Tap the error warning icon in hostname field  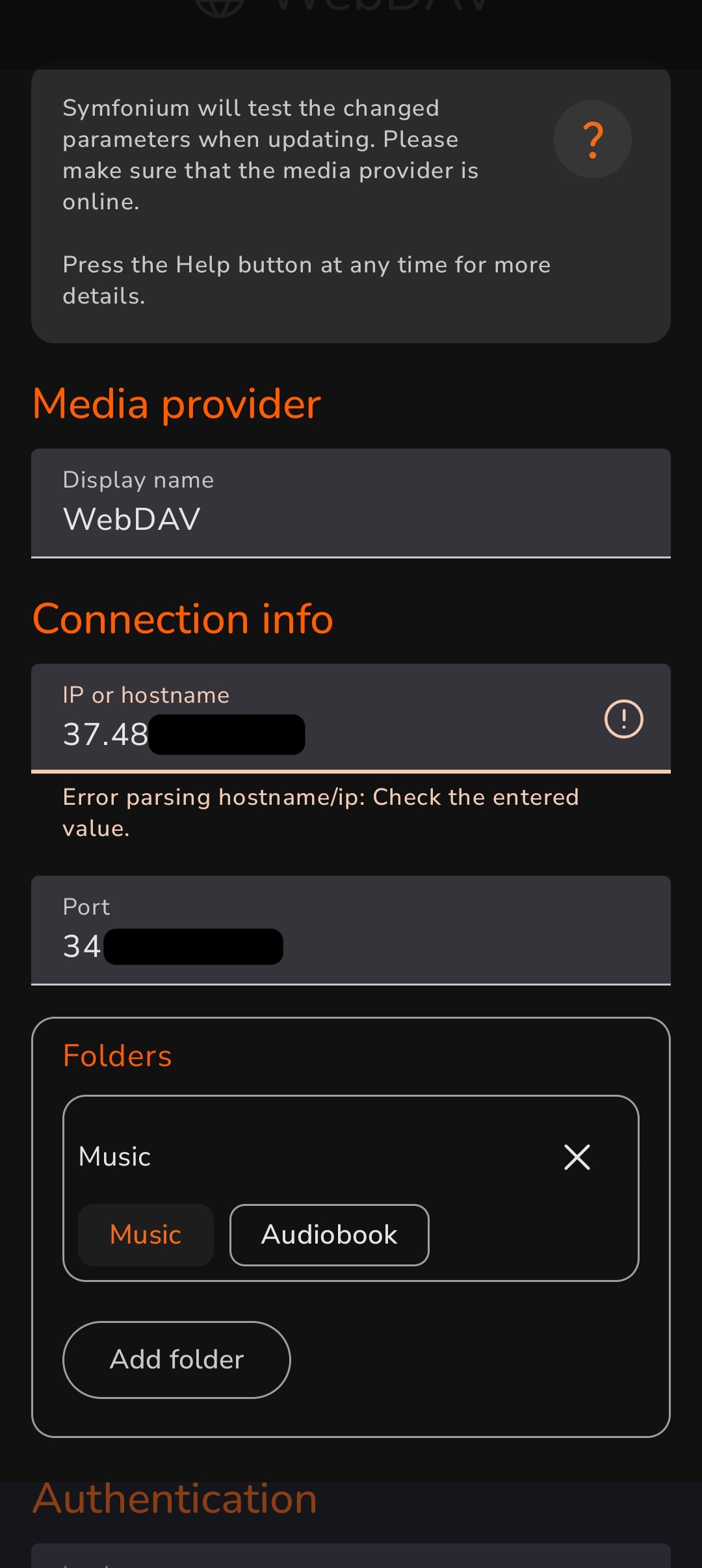(623, 718)
